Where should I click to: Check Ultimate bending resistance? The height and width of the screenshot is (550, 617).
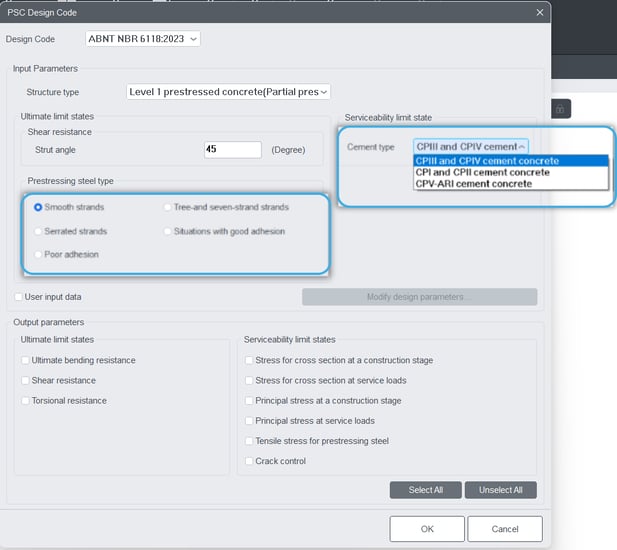pos(24,360)
